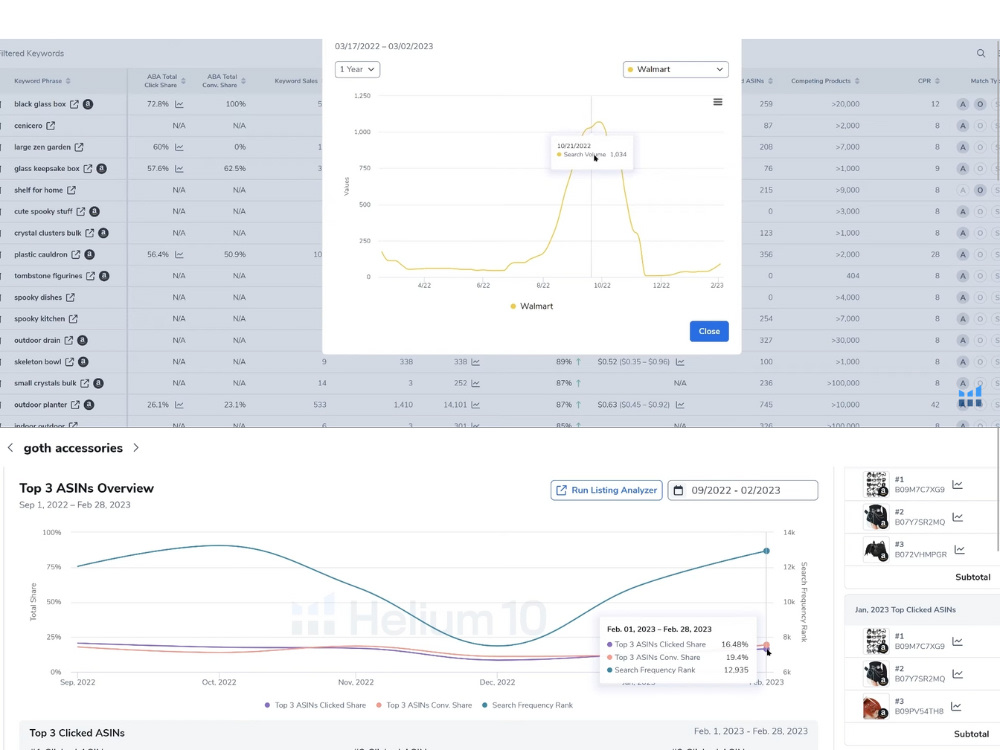The image size is (1000, 750).
Task: Click the Filtered Keywords heading
Action: [32, 54]
